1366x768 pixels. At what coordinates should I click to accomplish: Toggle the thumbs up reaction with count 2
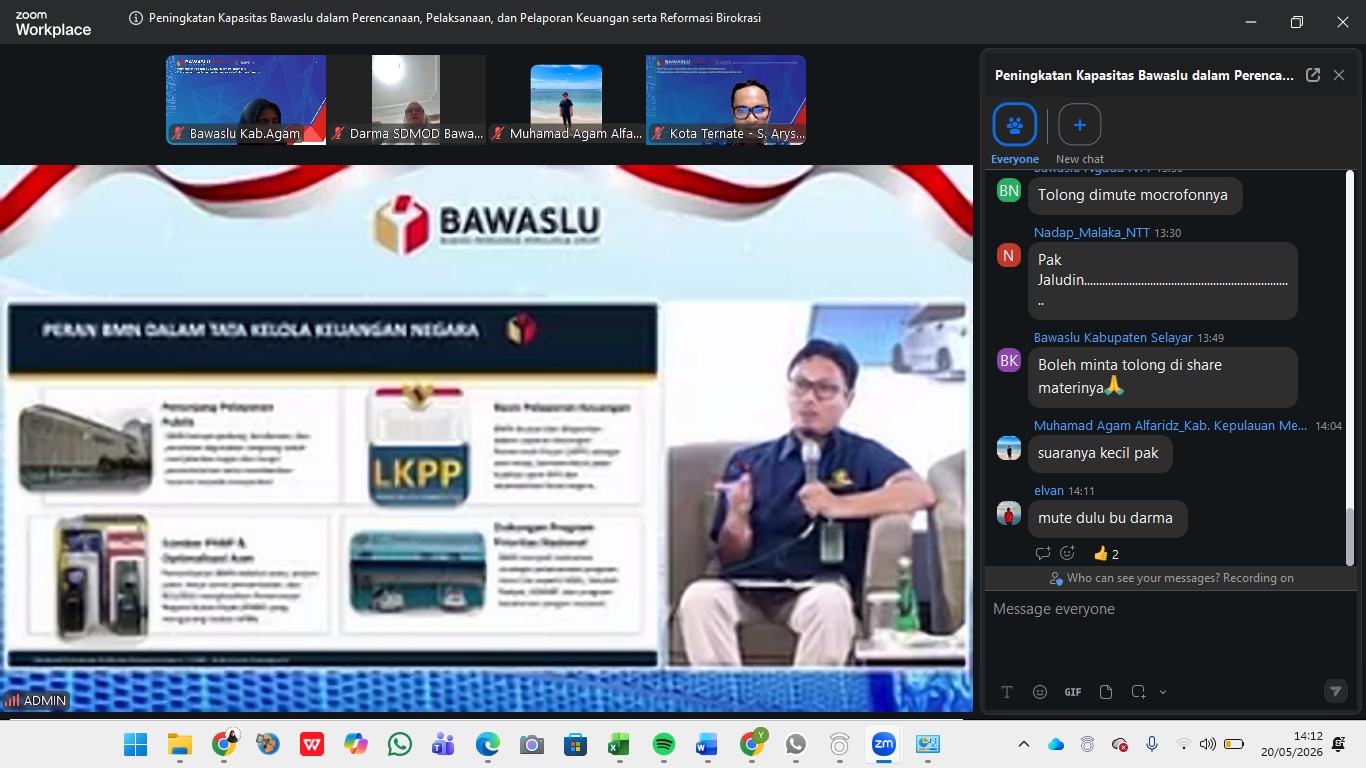pos(1106,554)
